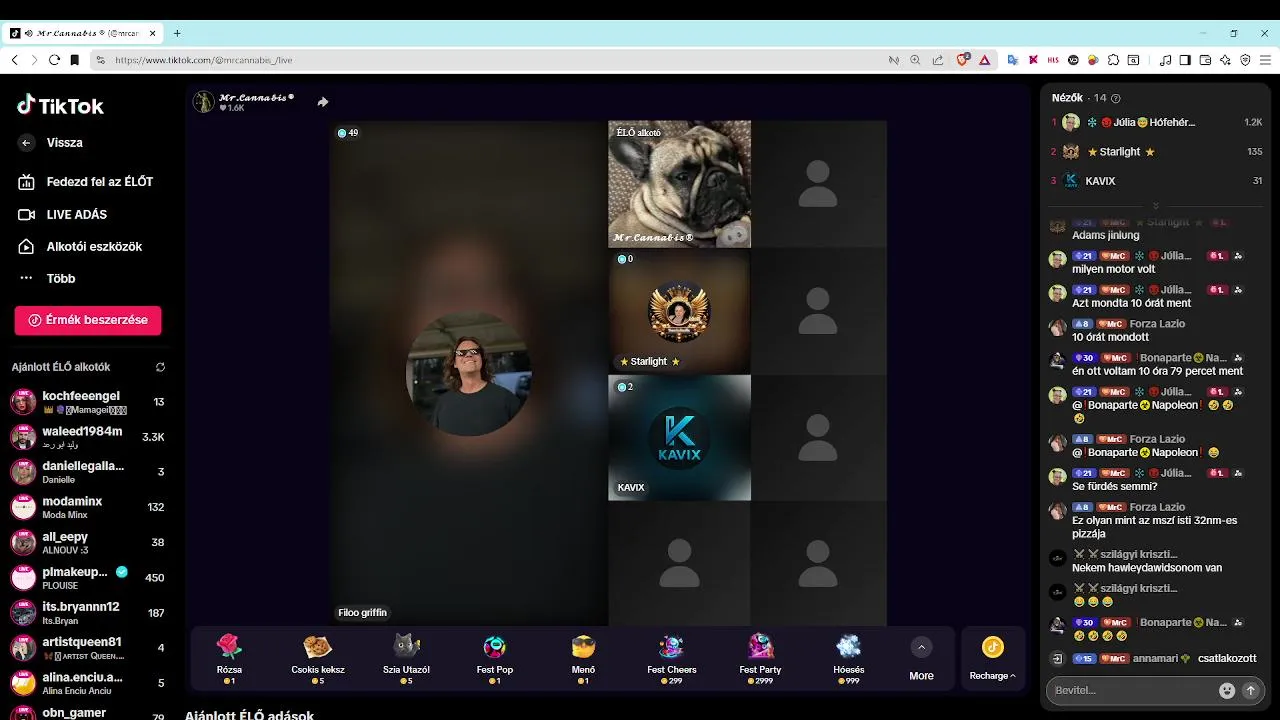Bookmark this page in the browser
The image size is (1280, 720).
(x=75, y=60)
